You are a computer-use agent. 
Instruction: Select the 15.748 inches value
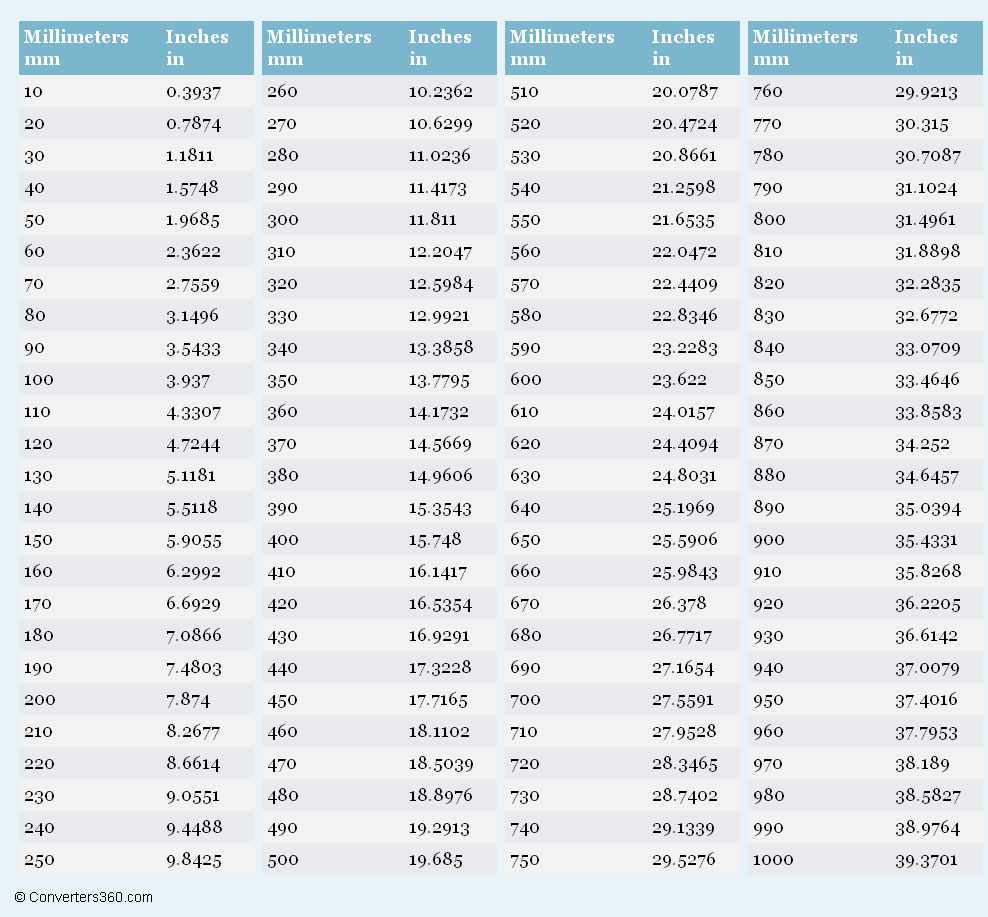pos(436,539)
